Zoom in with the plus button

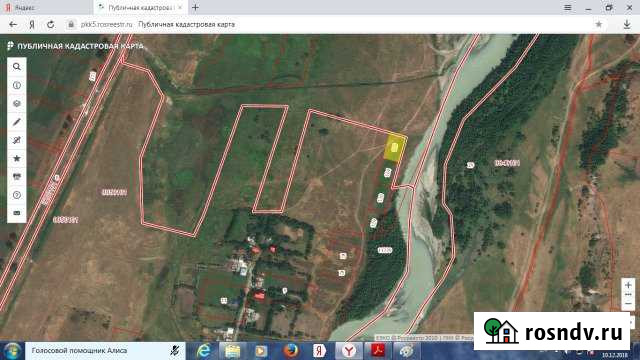[628, 284]
